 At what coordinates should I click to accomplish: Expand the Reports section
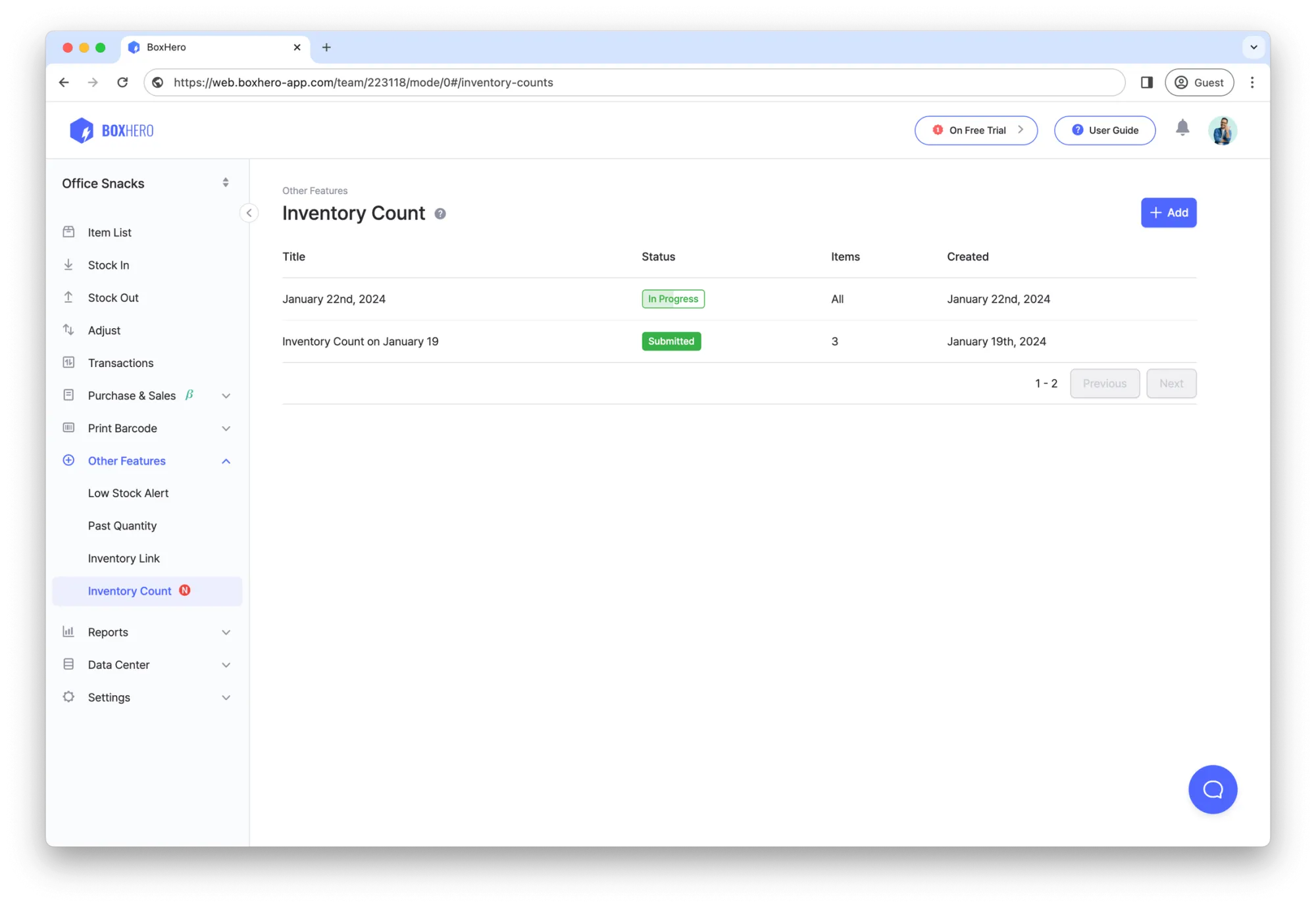pyautogui.click(x=226, y=631)
